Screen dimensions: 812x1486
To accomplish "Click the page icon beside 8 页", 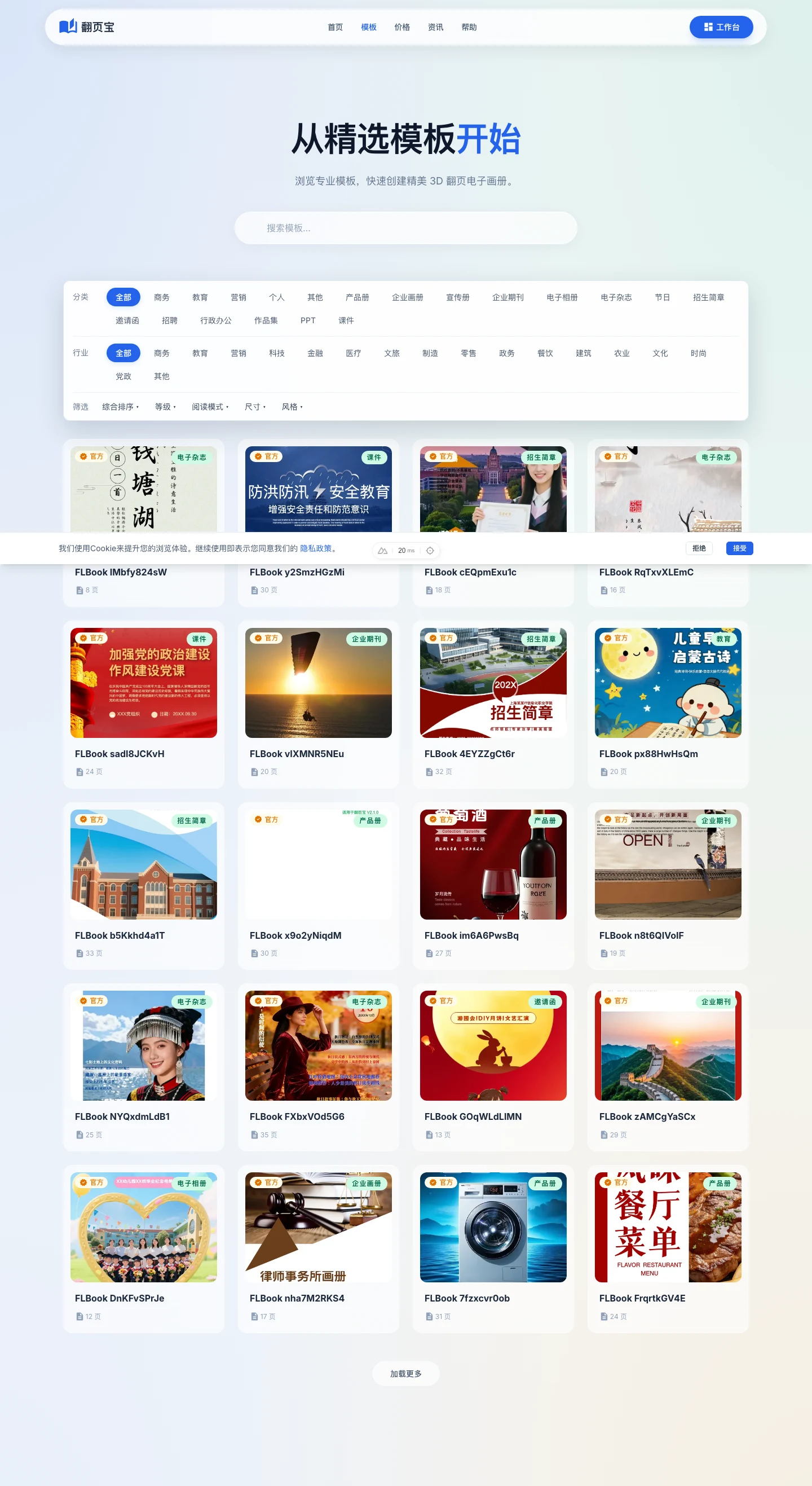I will pos(80,590).
